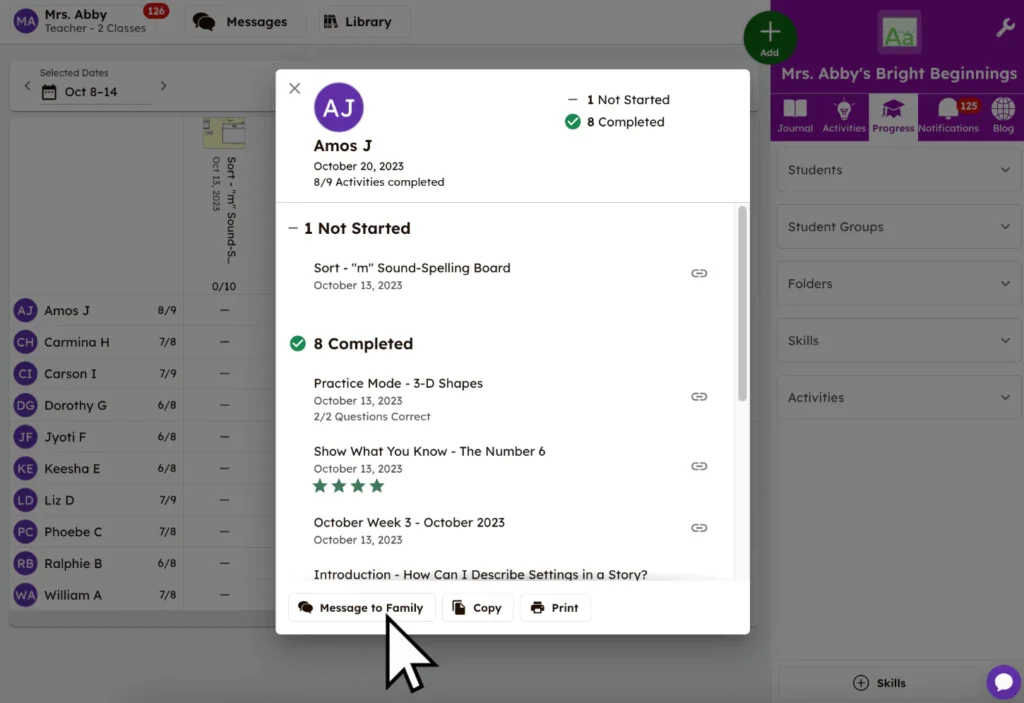The image size is (1024, 703).
Task: Open October Week 3 - October 2023 activity
Action: click(x=409, y=523)
